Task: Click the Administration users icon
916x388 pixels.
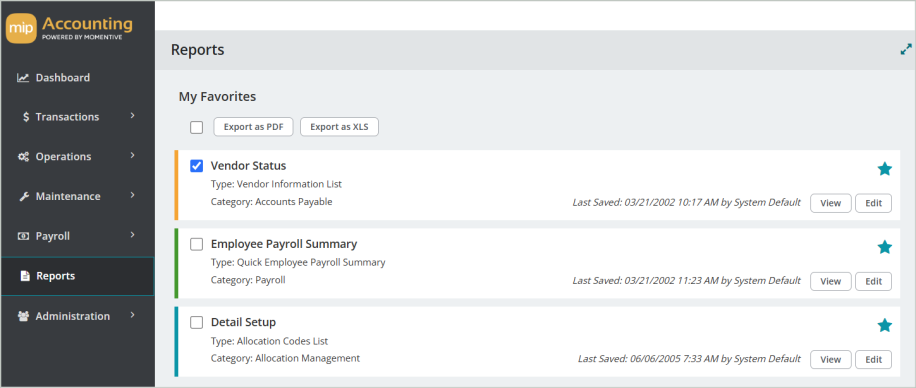Action: click(x=23, y=316)
